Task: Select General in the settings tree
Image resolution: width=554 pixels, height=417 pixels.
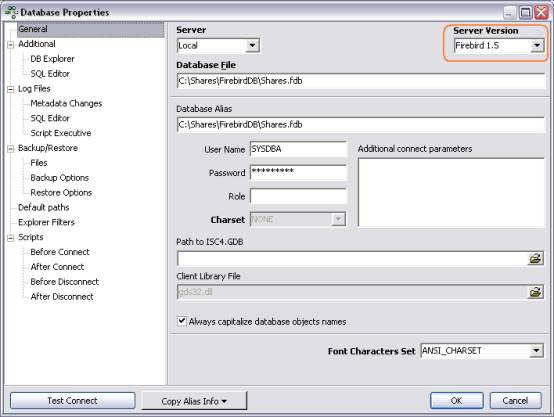Action: click(33, 29)
